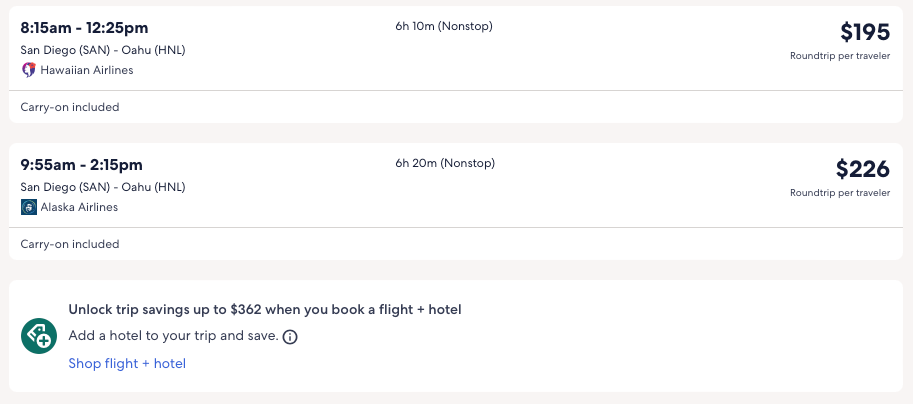Click the $195 roundtrip price
Screen dimensions: 913x404
coord(864,32)
